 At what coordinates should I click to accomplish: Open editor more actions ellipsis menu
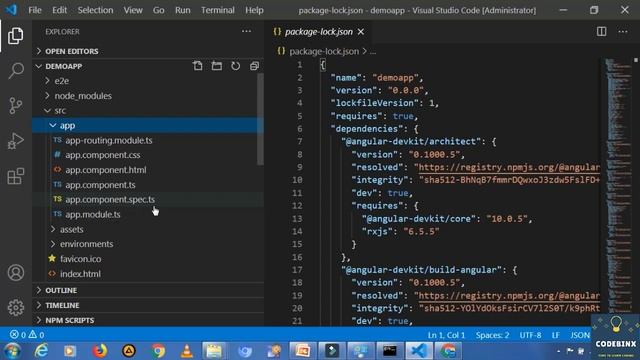pos(623,31)
